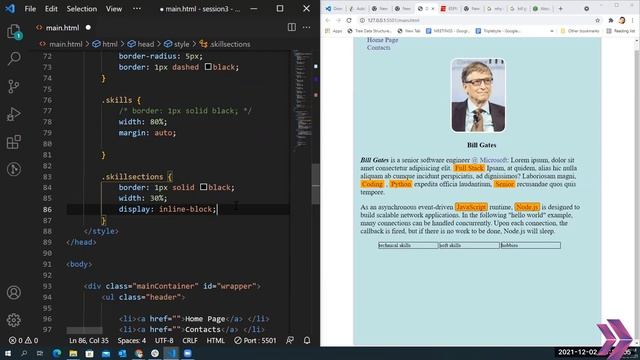
Task: Open the Manage gear menu
Action: (13, 320)
